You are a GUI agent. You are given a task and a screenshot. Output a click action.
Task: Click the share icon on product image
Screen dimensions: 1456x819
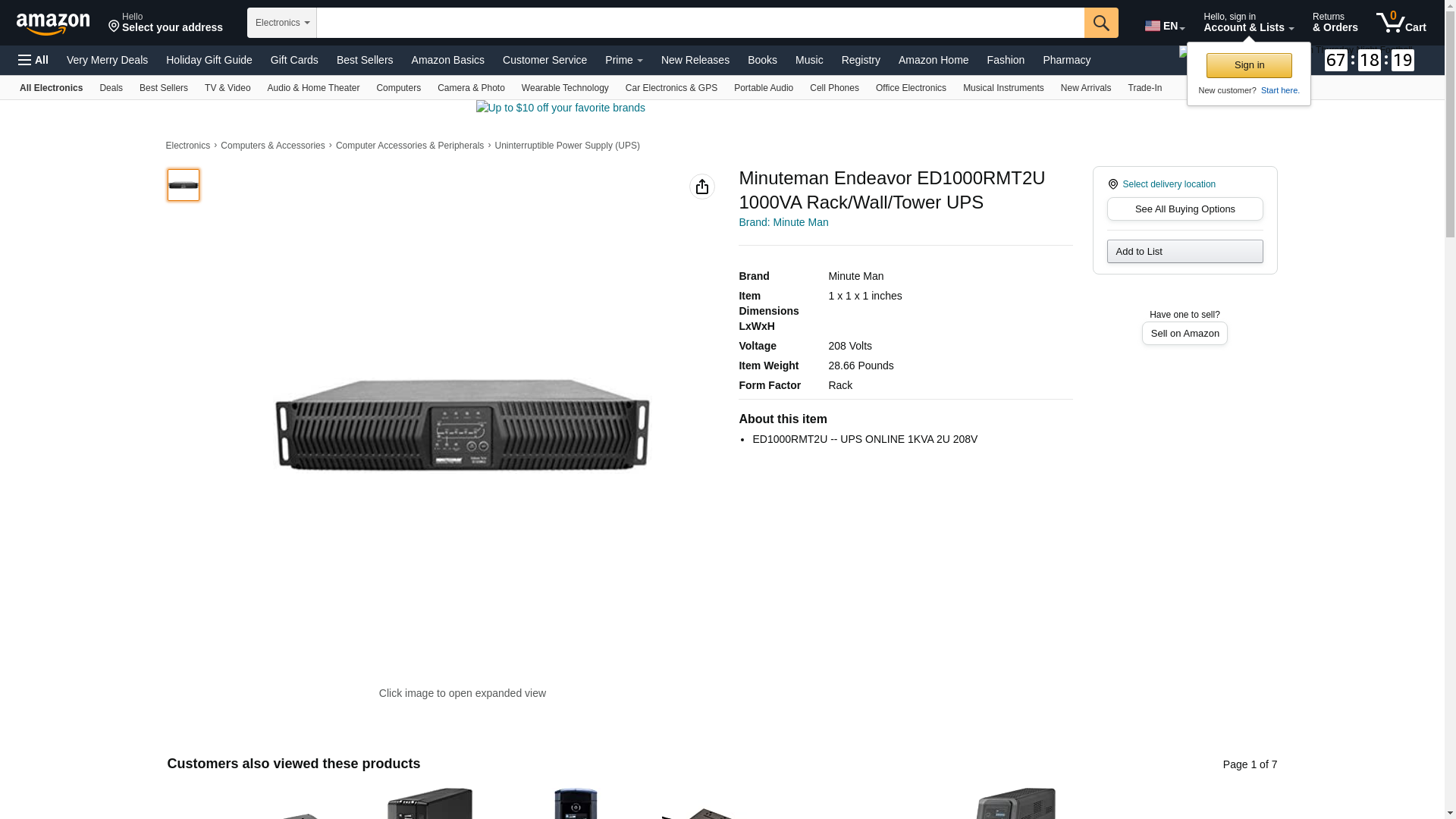(x=701, y=187)
